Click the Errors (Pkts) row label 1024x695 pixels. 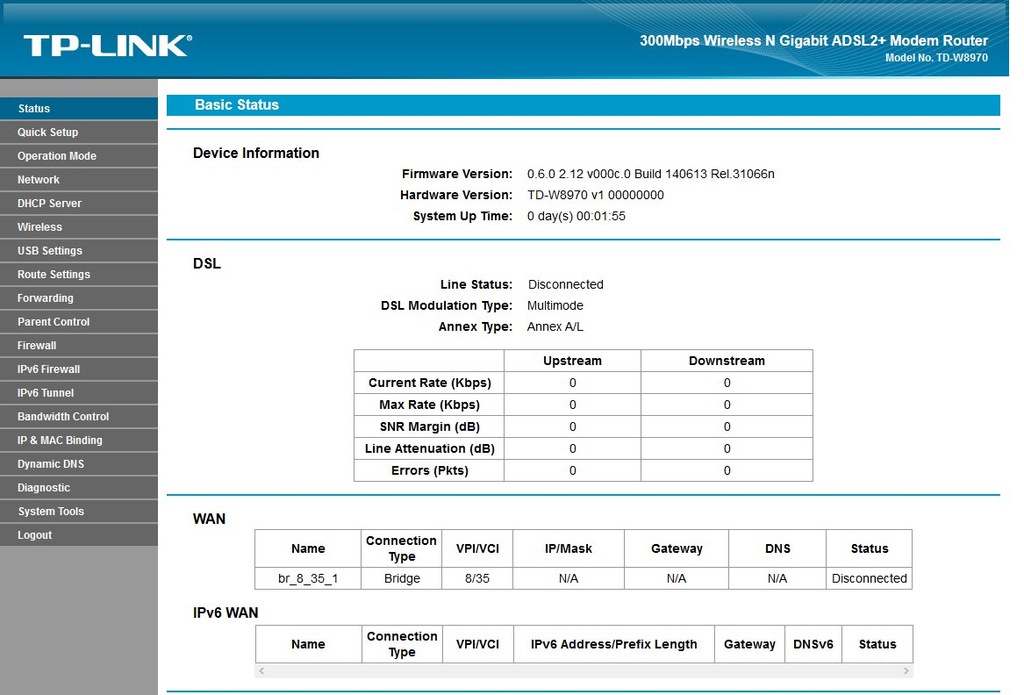click(x=429, y=470)
